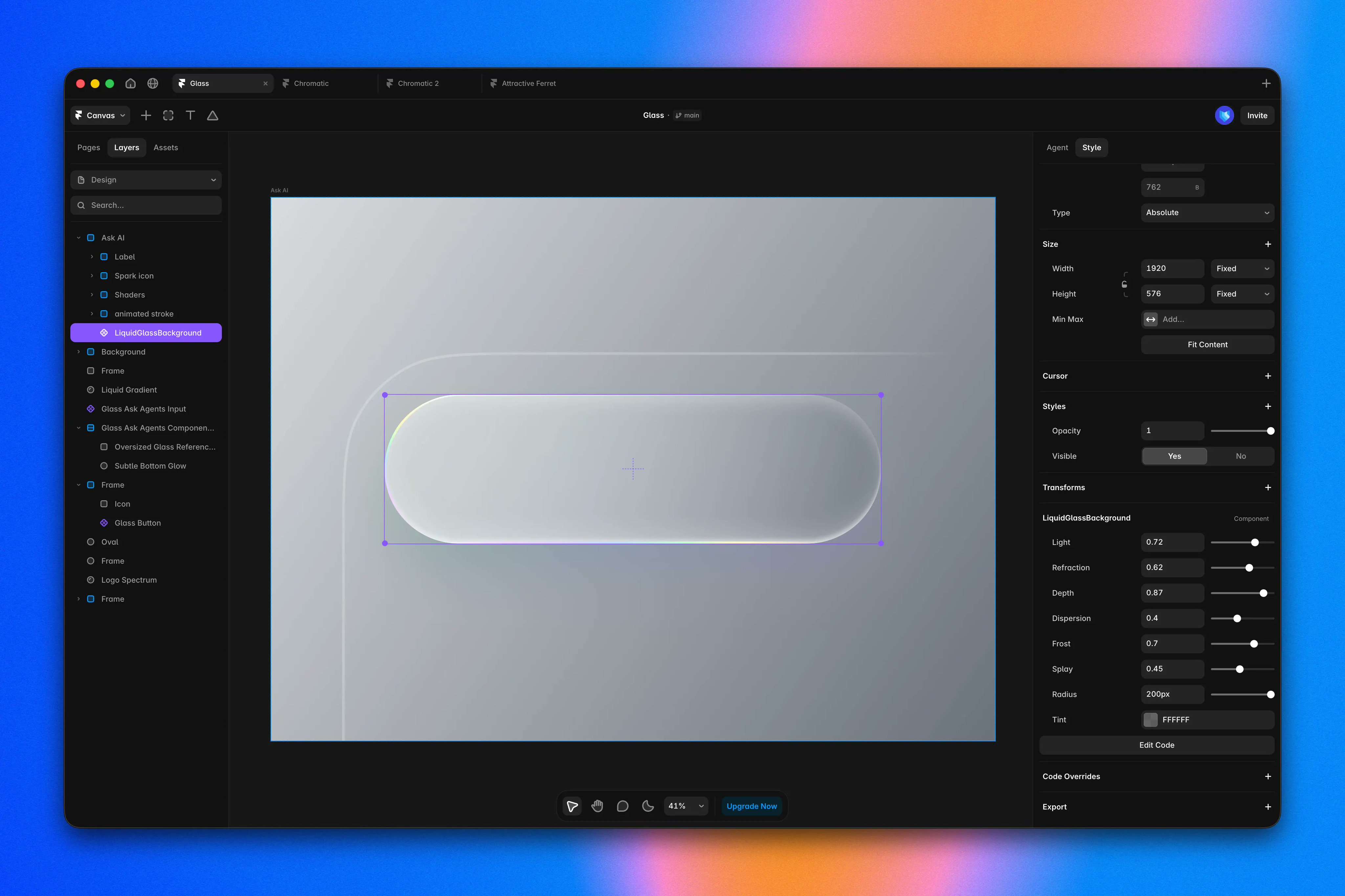The height and width of the screenshot is (896, 1345).
Task: Click the main branch badge
Action: (x=687, y=116)
